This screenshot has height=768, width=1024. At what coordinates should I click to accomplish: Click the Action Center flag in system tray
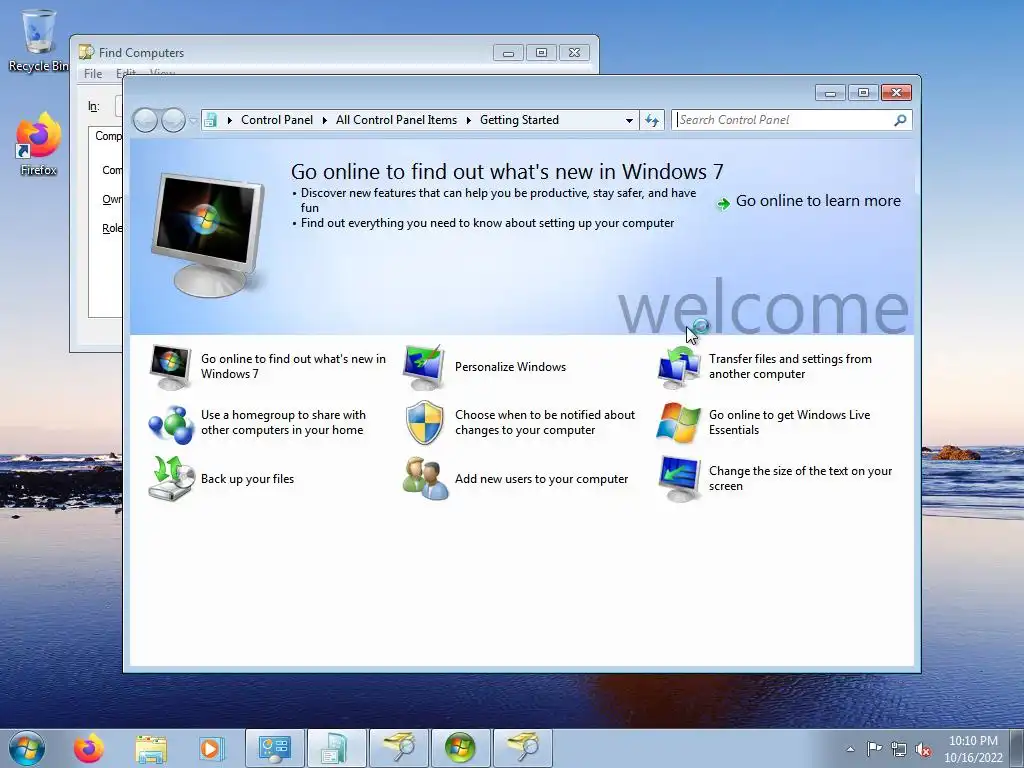point(874,749)
